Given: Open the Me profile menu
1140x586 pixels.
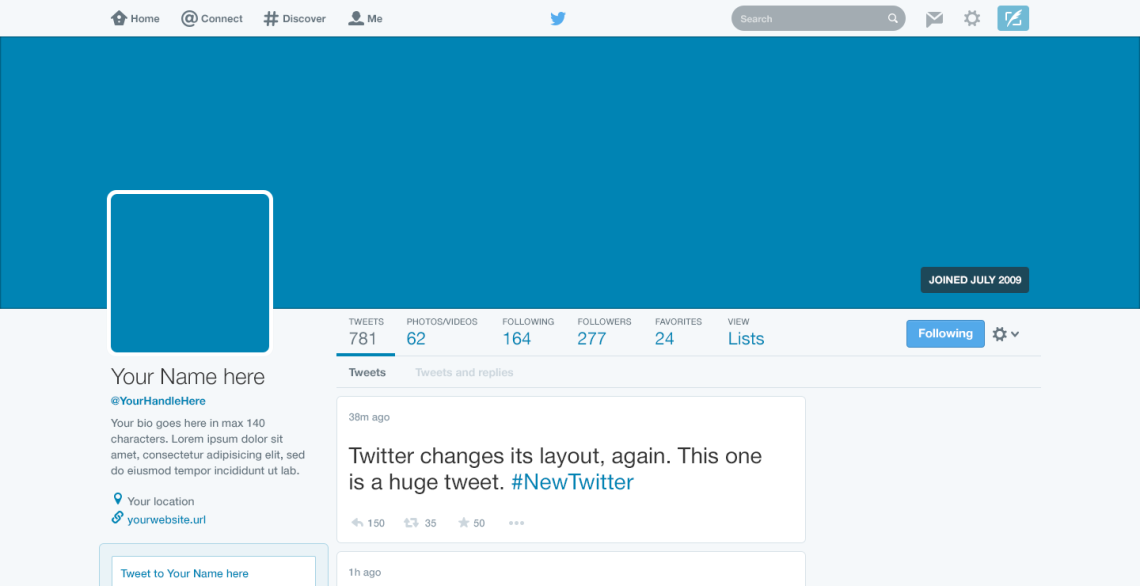Looking at the screenshot, I should (365, 19).
